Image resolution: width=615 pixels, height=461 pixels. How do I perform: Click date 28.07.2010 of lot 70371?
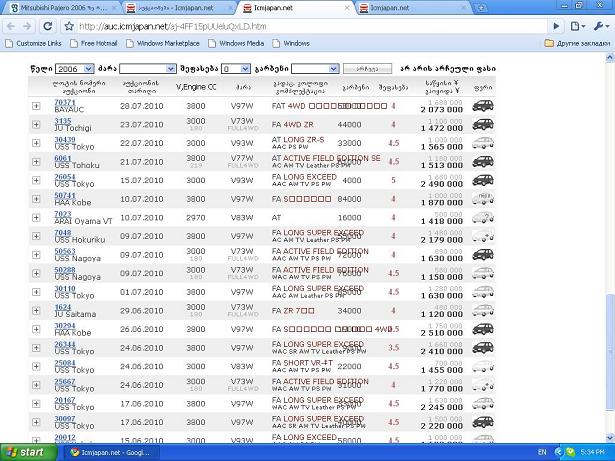click(142, 106)
